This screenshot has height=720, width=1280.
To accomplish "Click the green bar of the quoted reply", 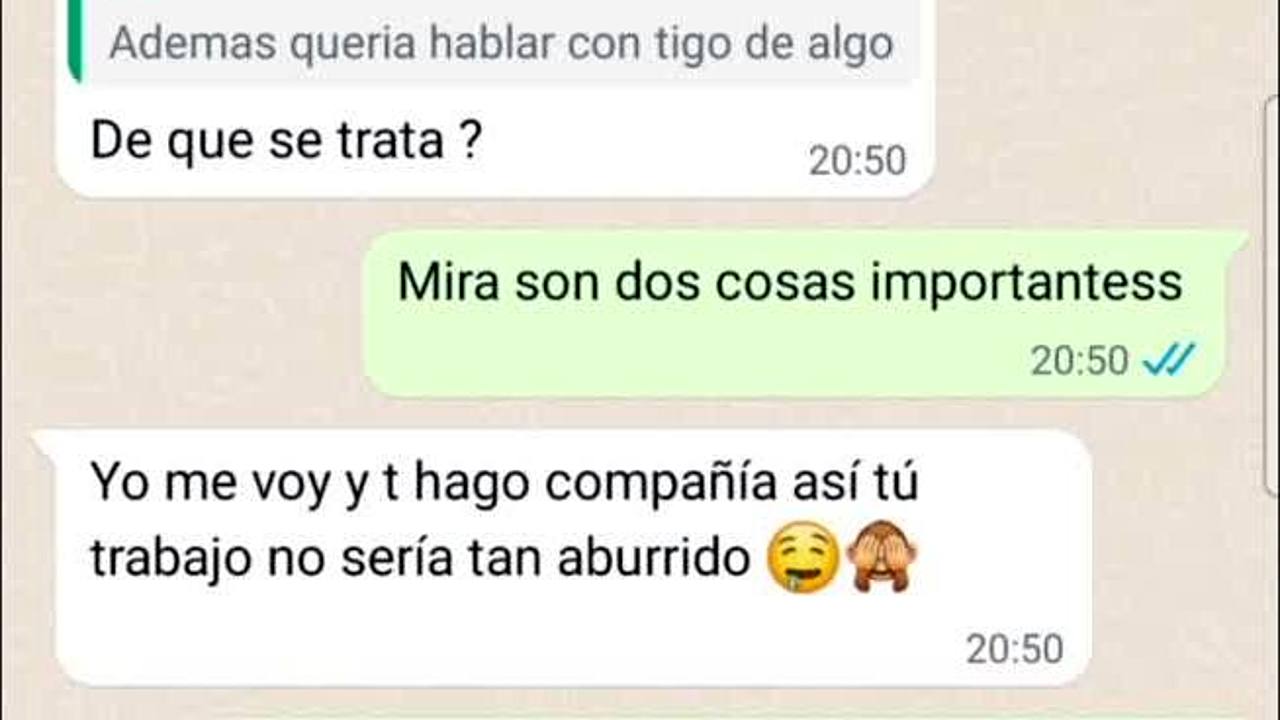I will (x=74, y=42).
